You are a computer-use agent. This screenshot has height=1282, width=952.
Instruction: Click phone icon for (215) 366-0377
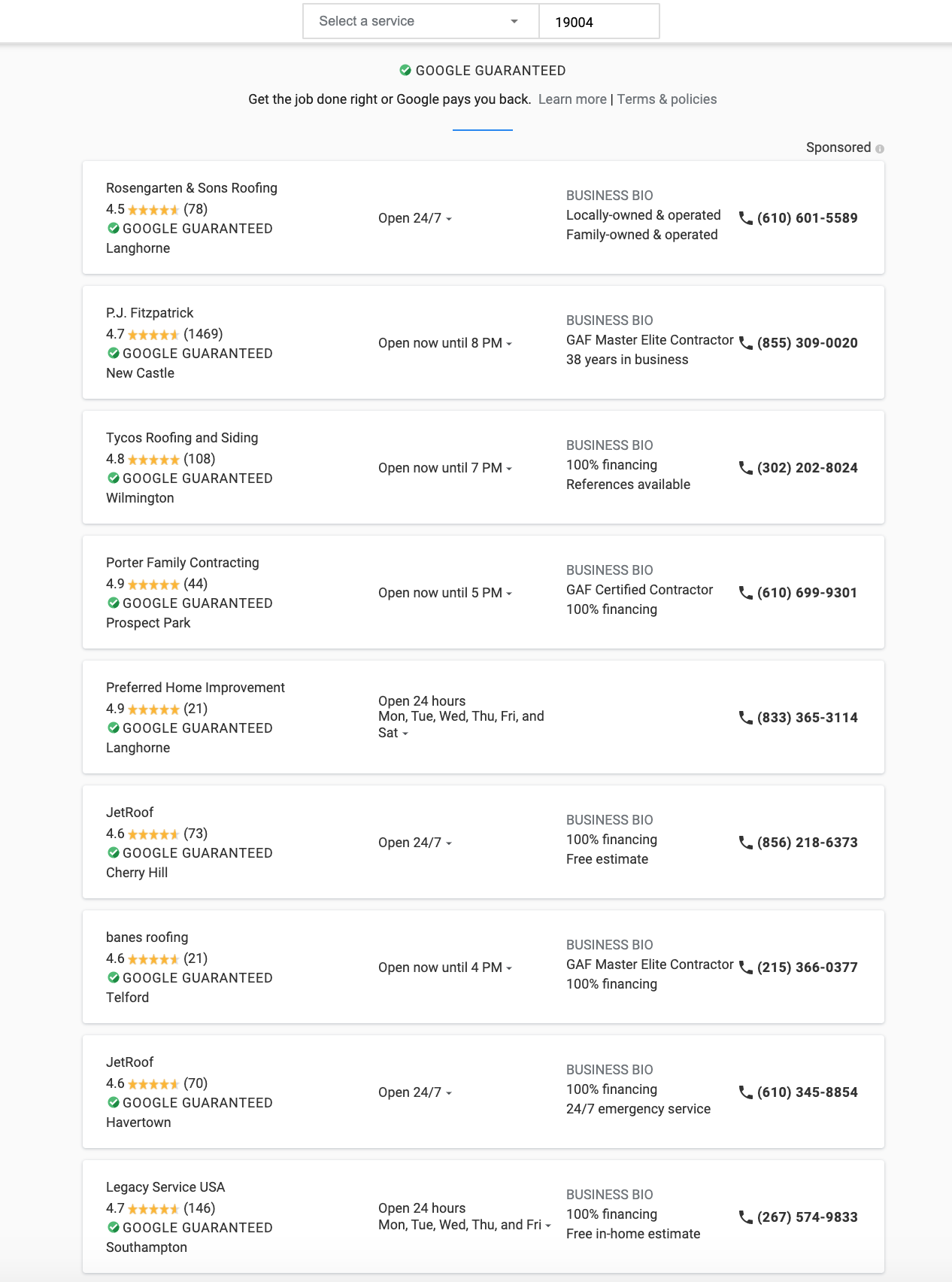coord(746,968)
